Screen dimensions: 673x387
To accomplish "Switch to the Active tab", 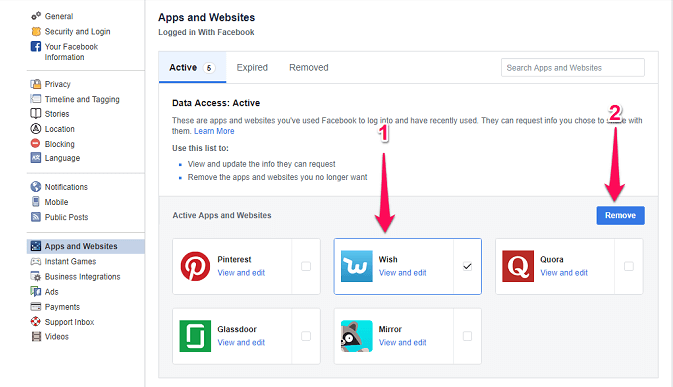I will click(x=192, y=67).
